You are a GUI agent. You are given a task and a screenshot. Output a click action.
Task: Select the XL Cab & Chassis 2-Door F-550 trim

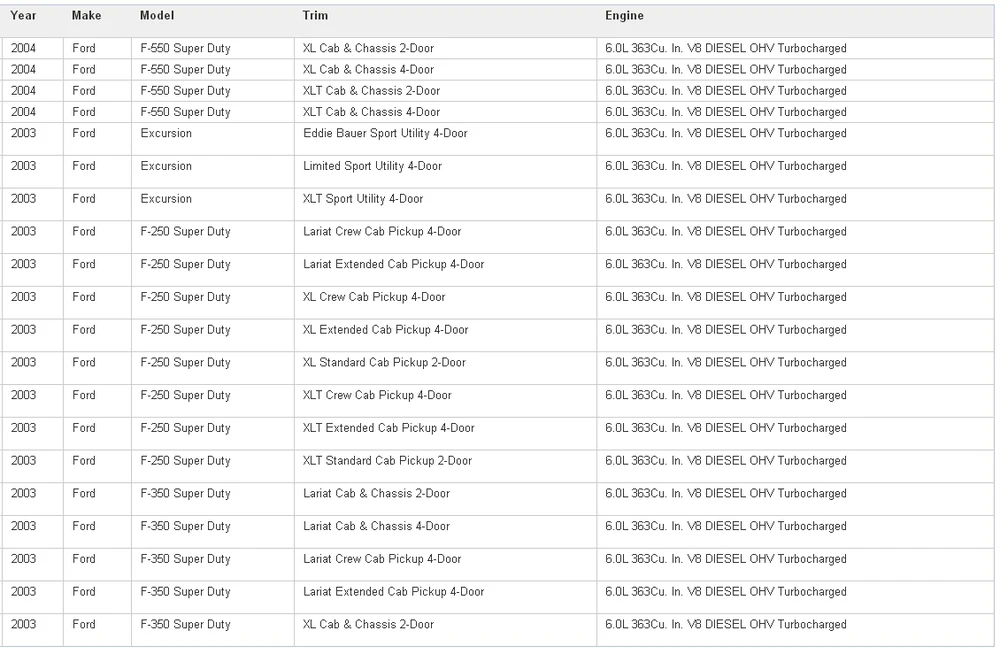click(x=368, y=48)
